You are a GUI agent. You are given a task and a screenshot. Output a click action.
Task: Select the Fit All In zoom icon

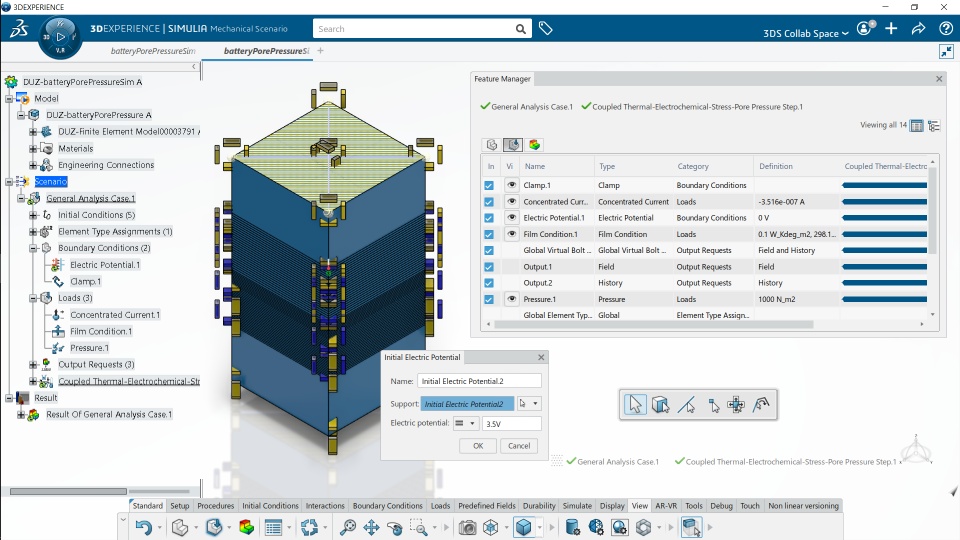348,527
